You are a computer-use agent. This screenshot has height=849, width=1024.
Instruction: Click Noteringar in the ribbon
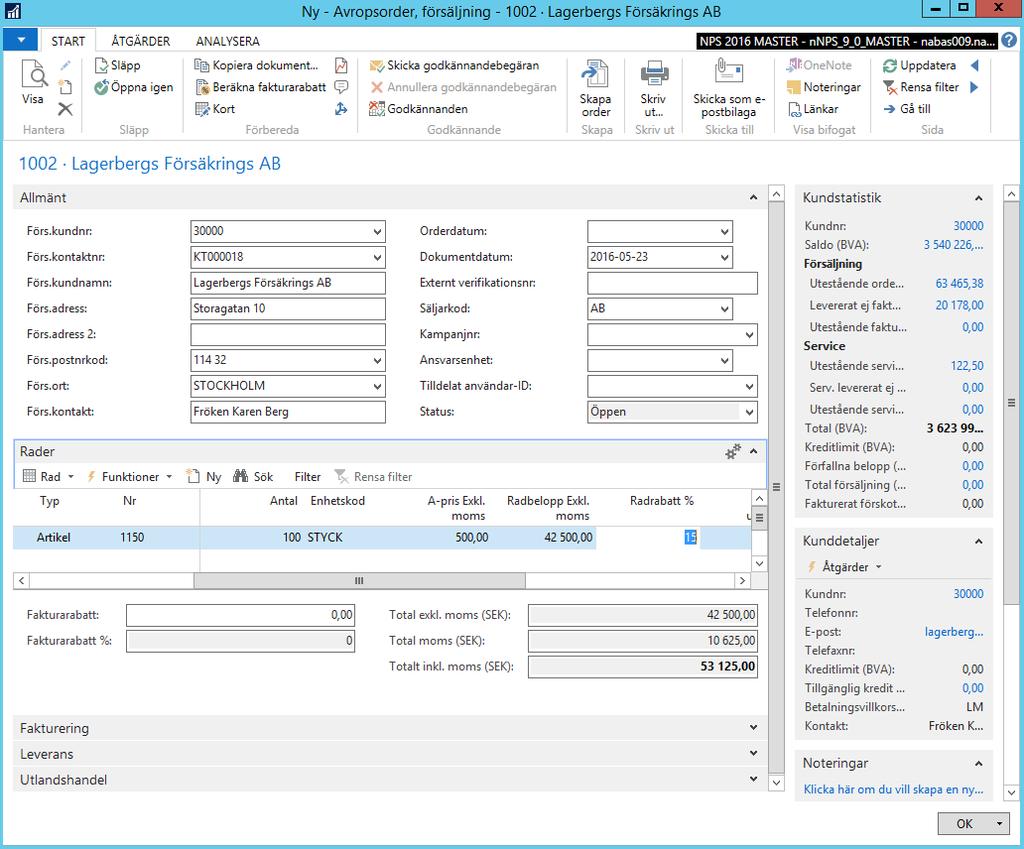pos(824,87)
